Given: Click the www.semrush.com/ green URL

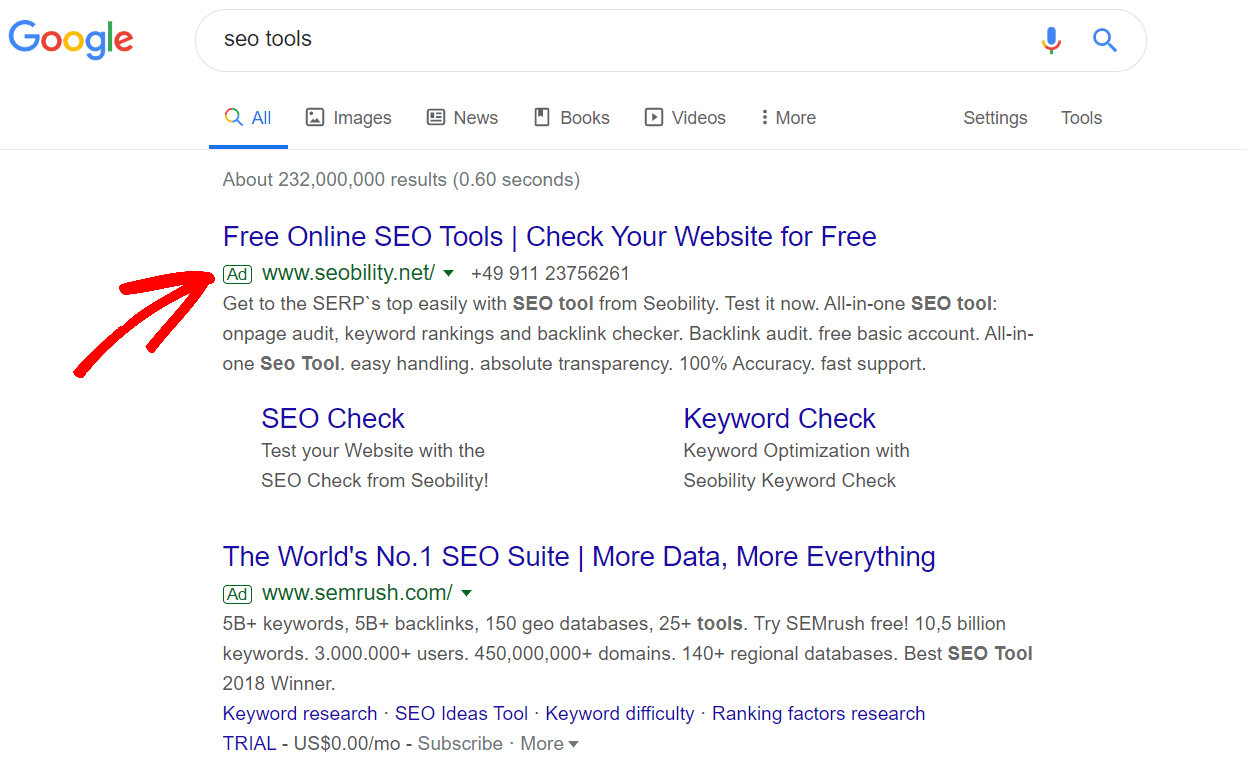Looking at the screenshot, I should tap(357, 593).
